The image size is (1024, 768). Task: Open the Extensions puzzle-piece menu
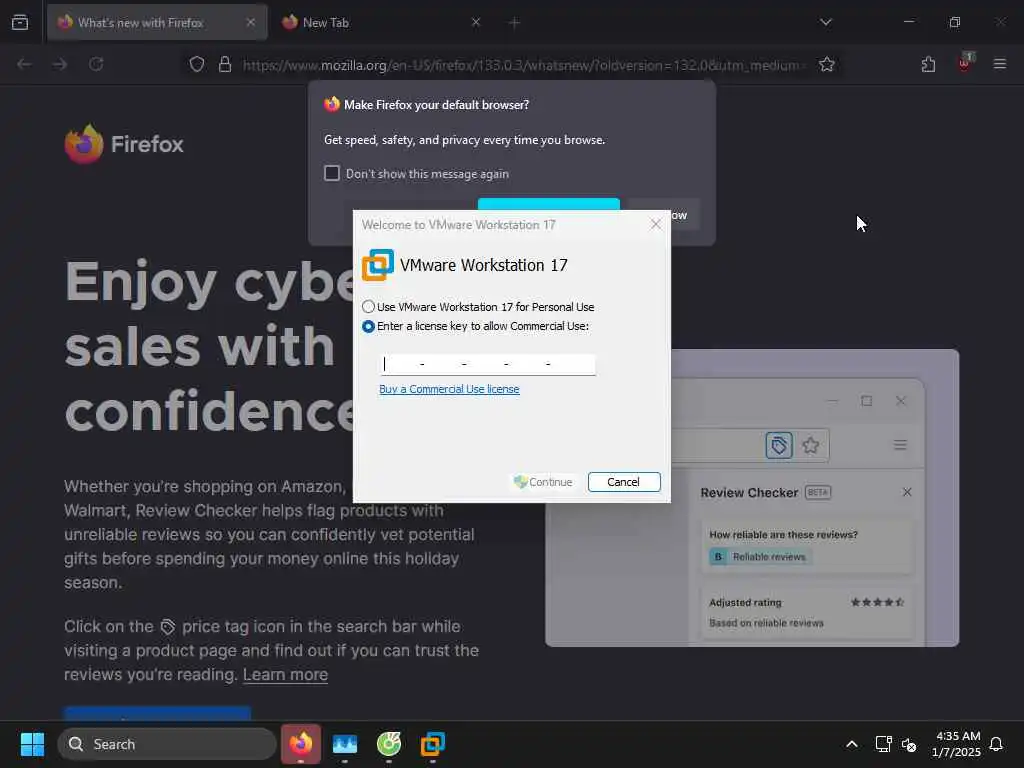pos(928,64)
